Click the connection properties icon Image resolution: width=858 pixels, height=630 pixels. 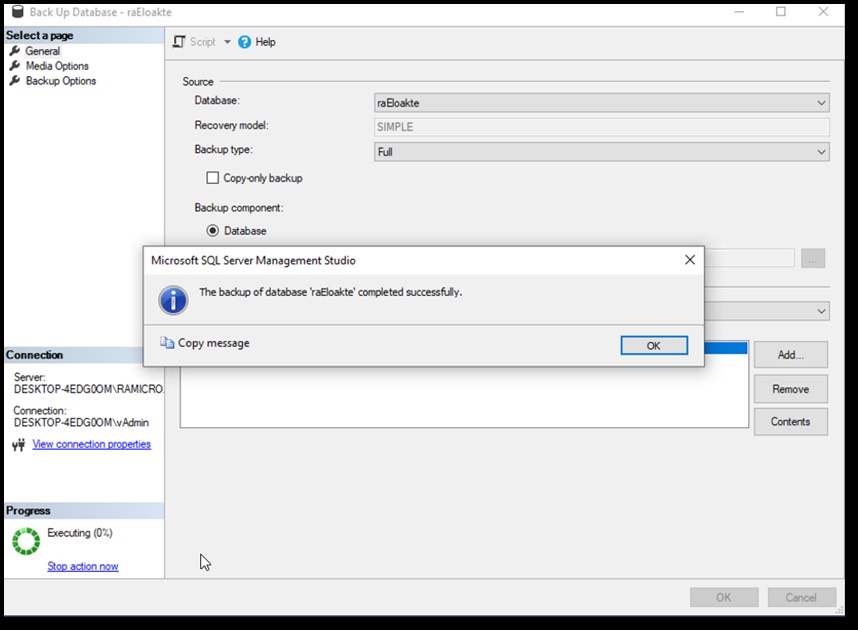click(19, 445)
